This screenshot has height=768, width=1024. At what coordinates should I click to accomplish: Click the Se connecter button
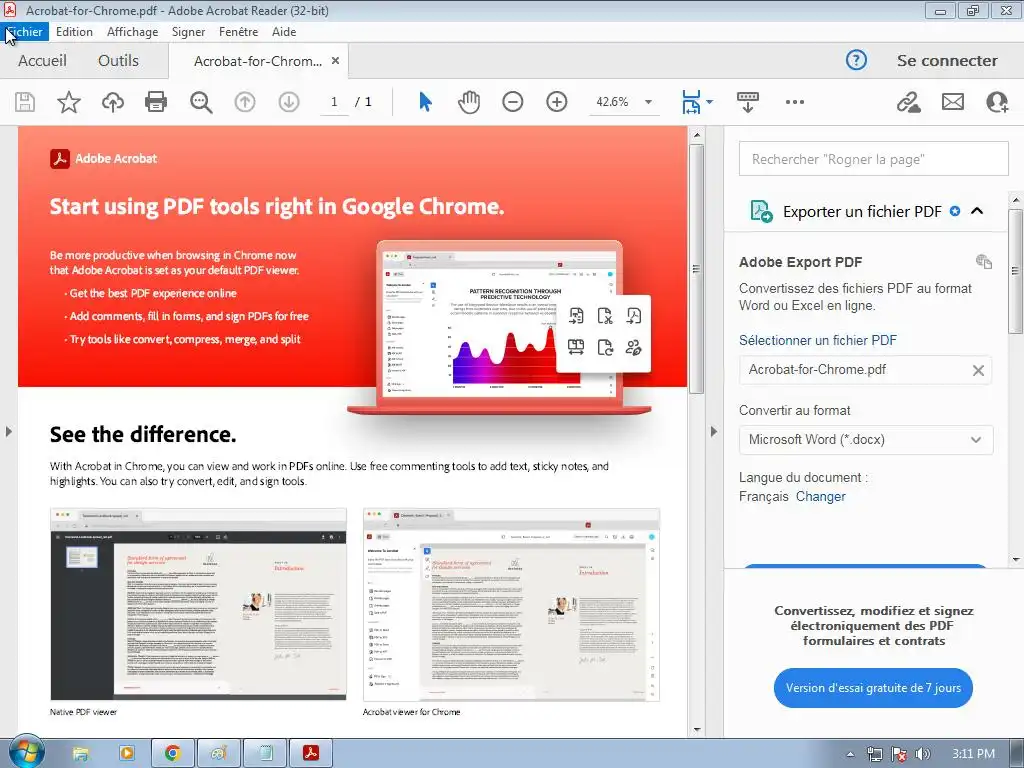(x=947, y=60)
